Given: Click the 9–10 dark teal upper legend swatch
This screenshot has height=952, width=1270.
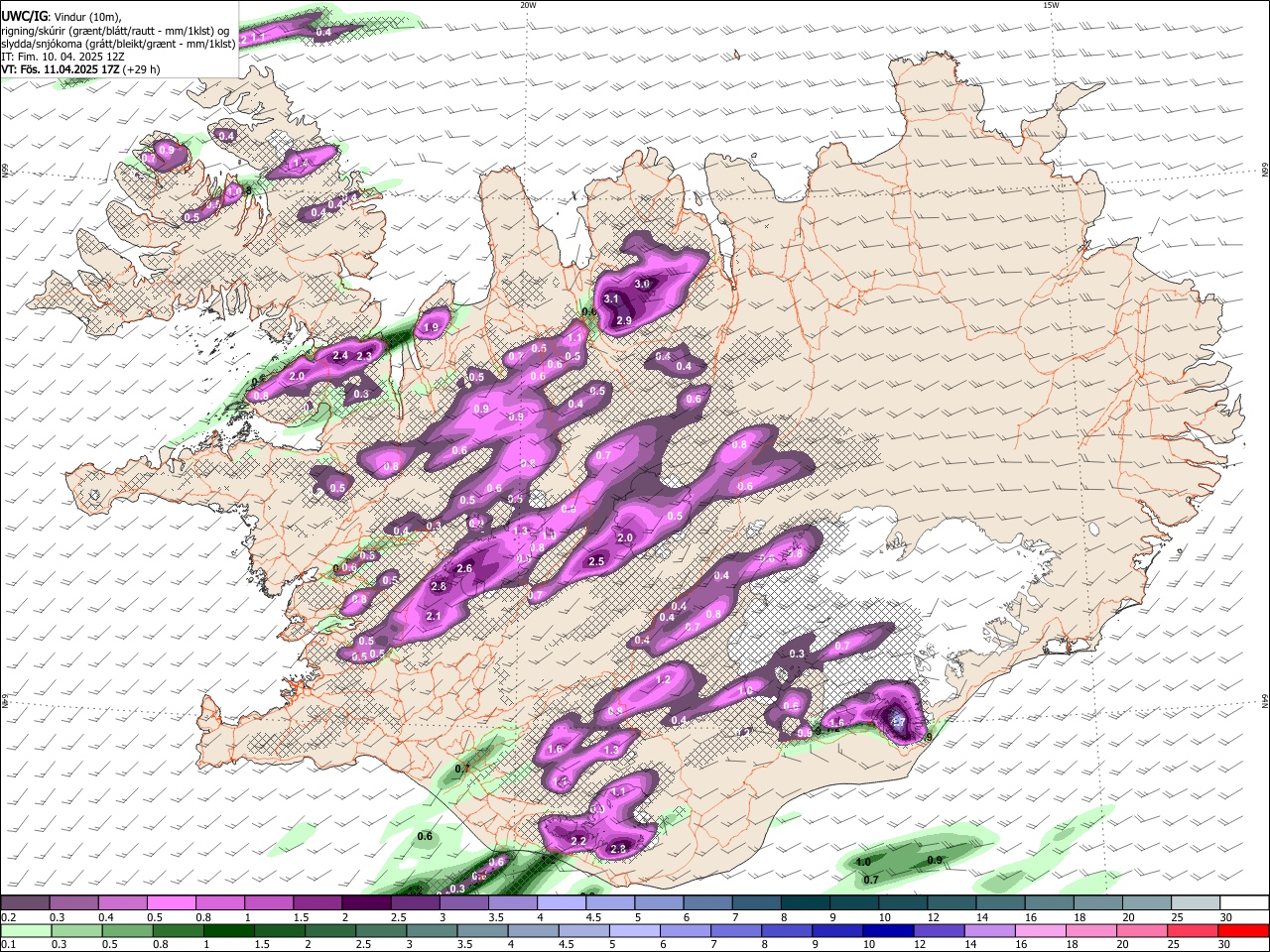Looking at the screenshot, I should 855,902.
